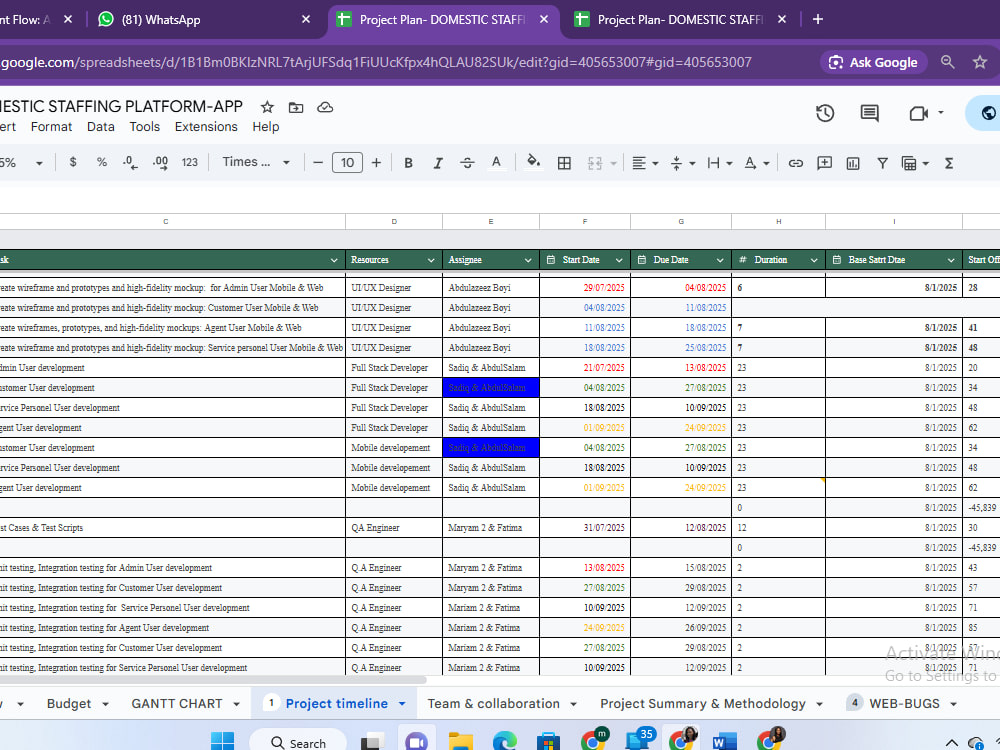Screen dimensions: 1000x750
Task: Expand the Due Date column dropdown
Action: [719, 260]
